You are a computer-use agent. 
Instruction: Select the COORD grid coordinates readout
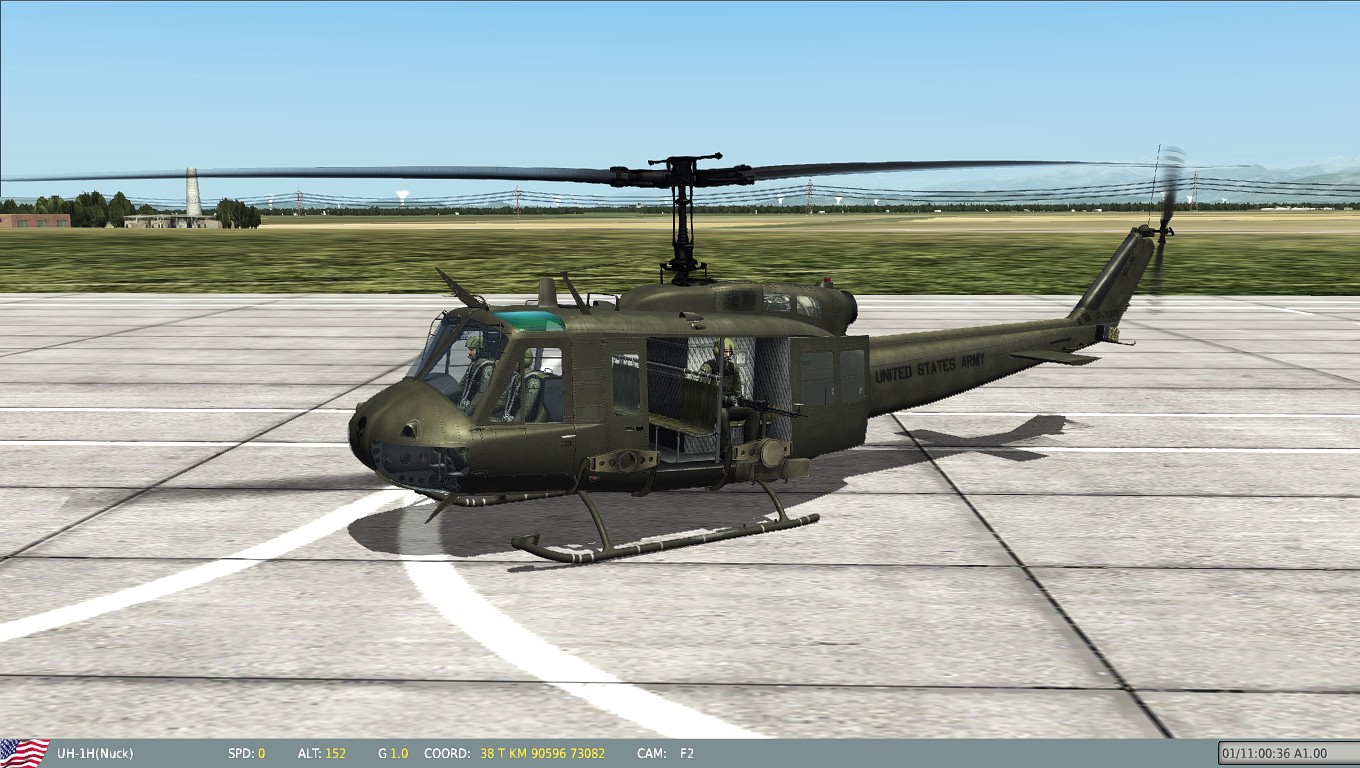(542, 753)
